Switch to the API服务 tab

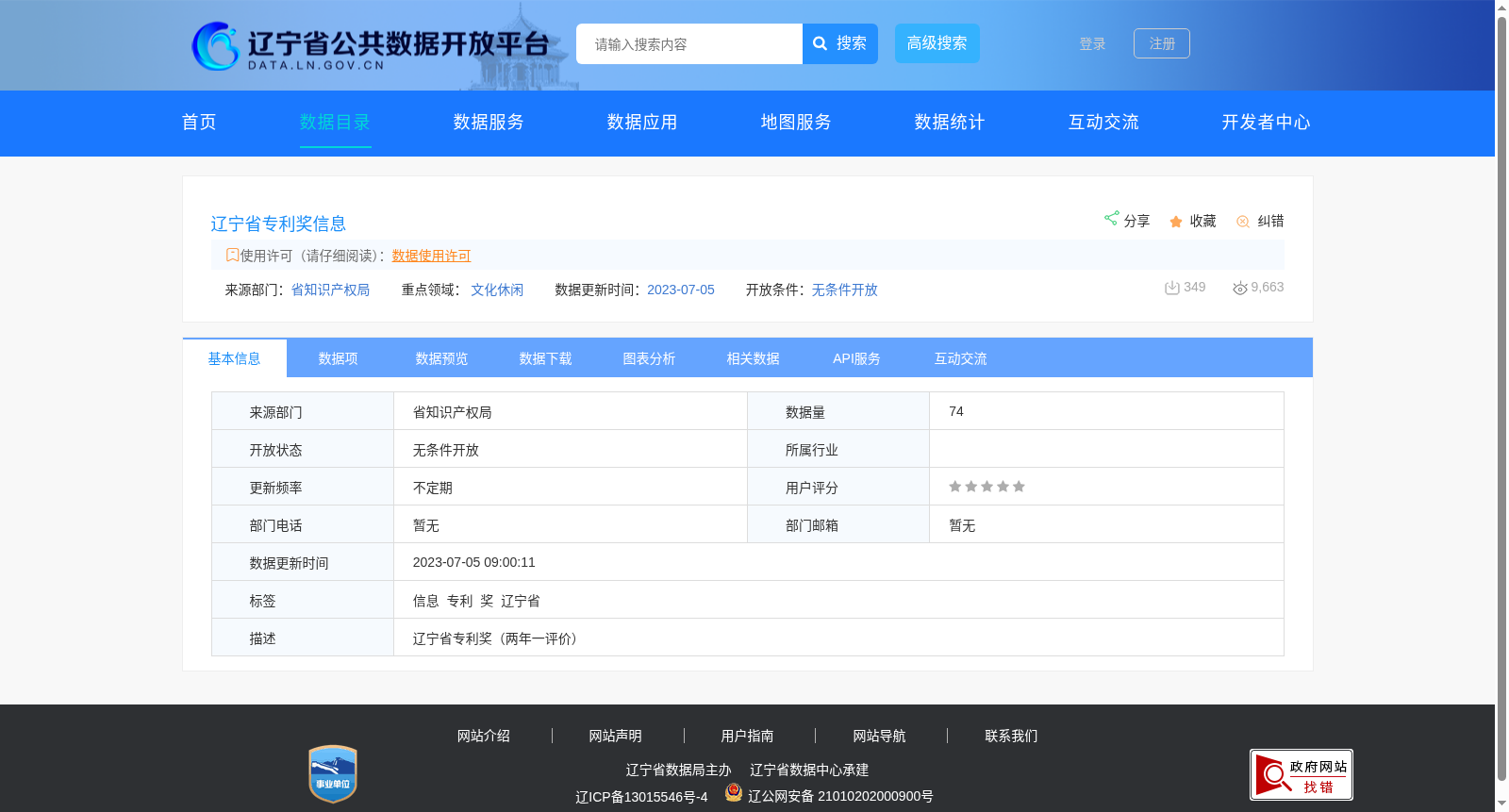point(857,358)
